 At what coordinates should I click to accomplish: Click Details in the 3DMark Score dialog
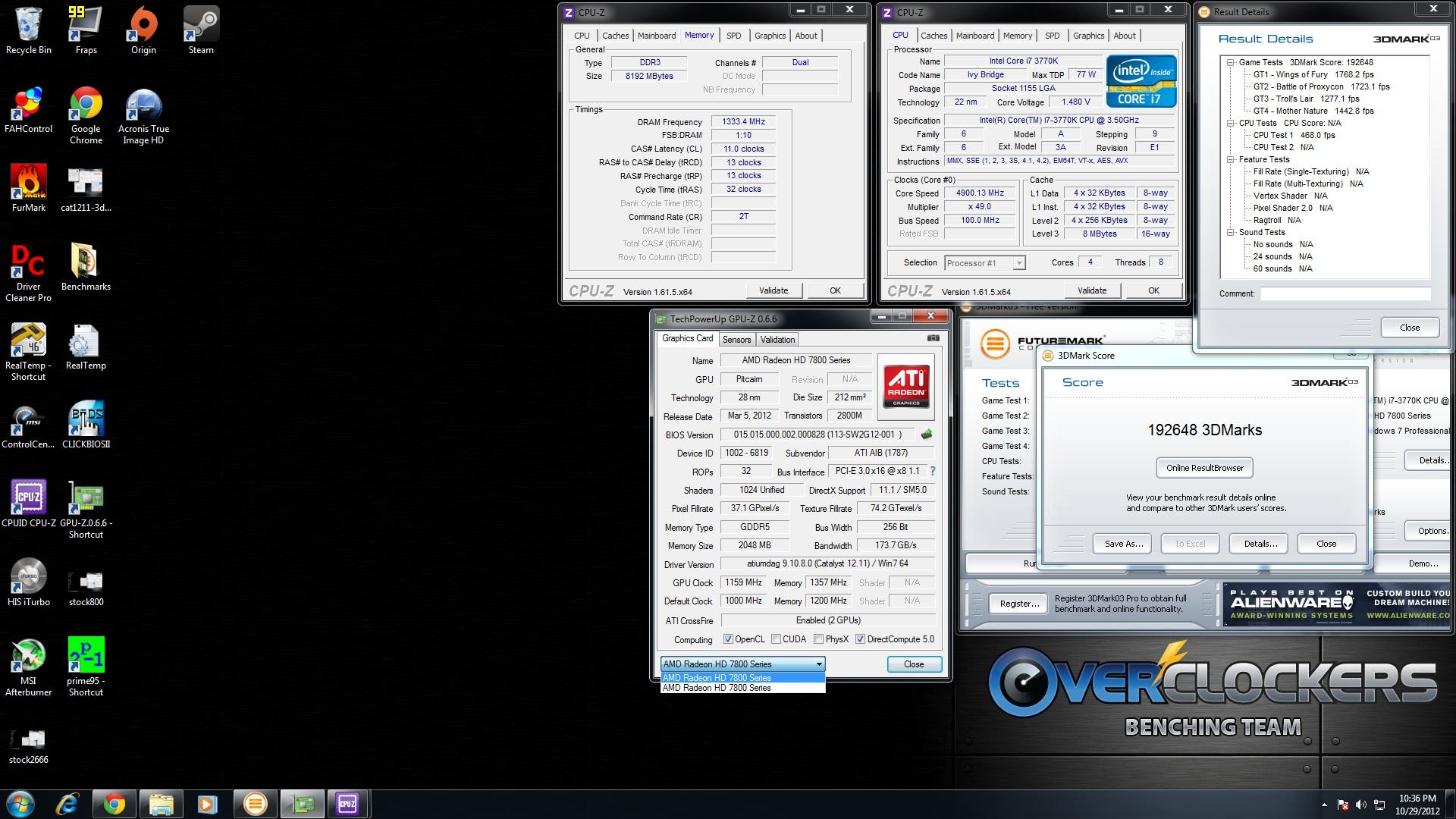(1260, 544)
